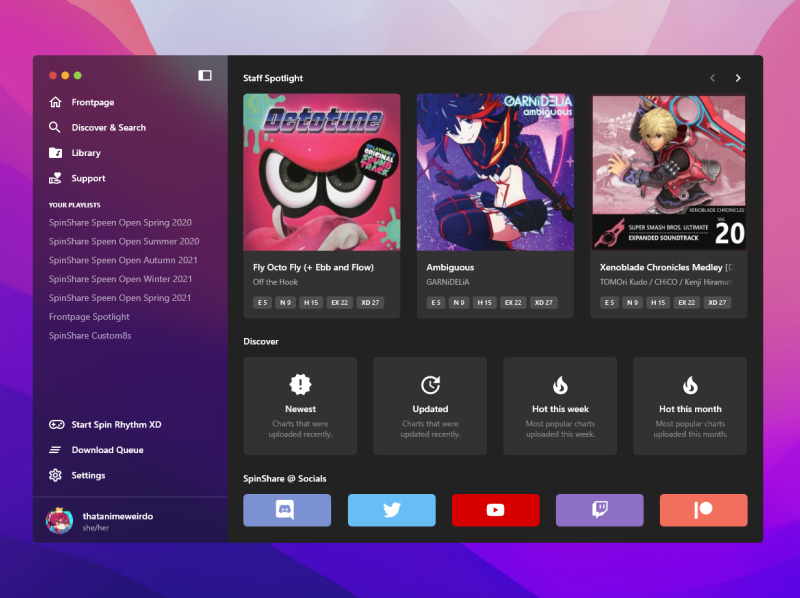Support SpinShare on Patreon
The width and height of the screenshot is (800, 598).
point(703,509)
